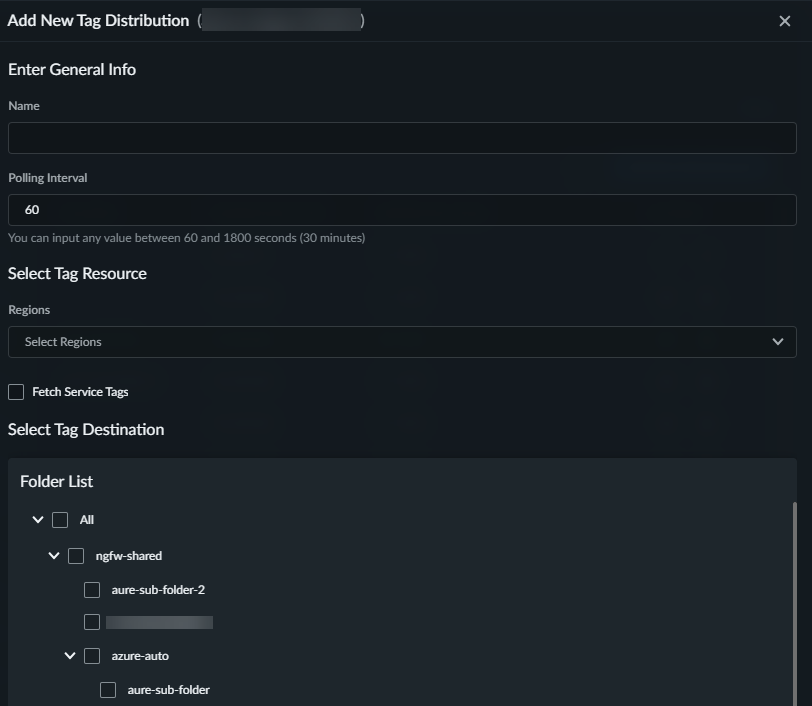The height and width of the screenshot is (706, 812).
Task: Select the ngfw-shared folder checkbox
Action: [76, 556]
